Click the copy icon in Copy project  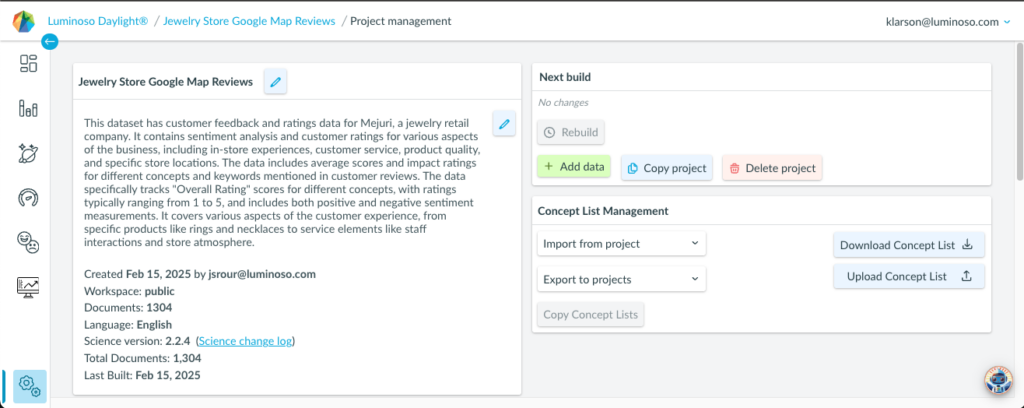coord(633,168)
